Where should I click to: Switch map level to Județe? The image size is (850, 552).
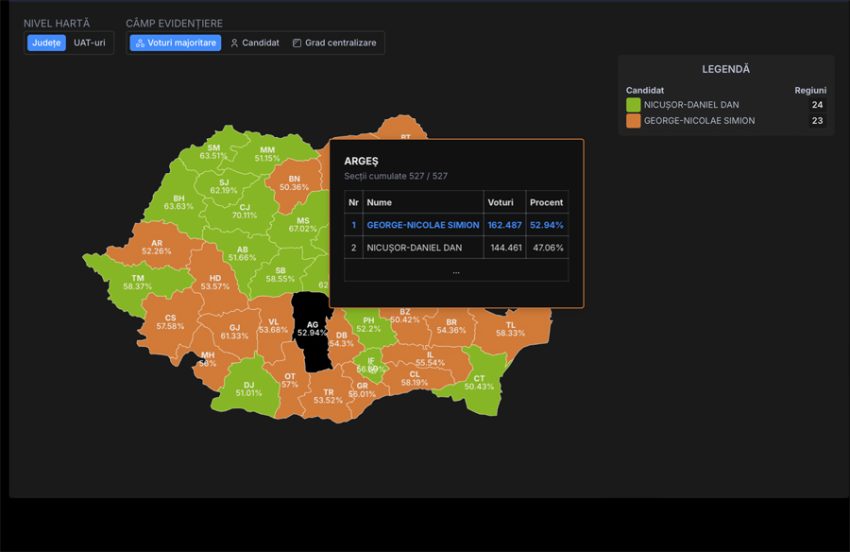[46, 43]
